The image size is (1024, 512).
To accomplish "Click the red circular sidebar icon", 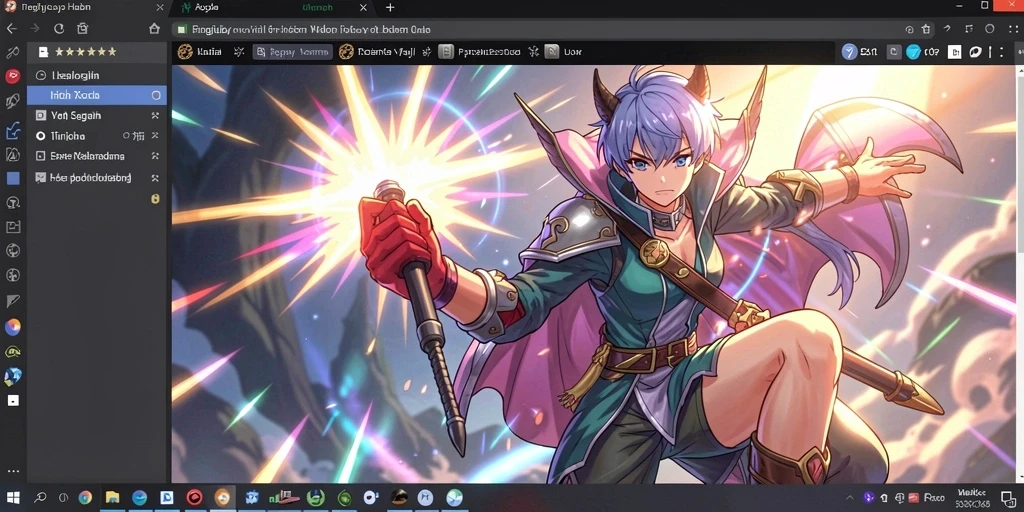I will pos(12,76).
